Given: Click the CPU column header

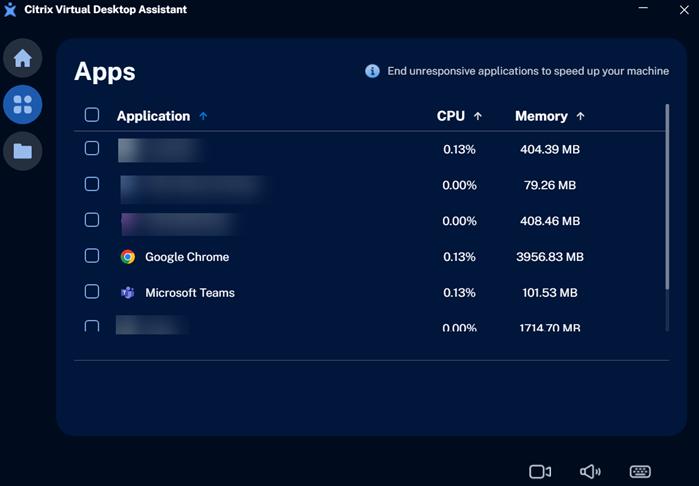Looking at the screenshot, I should 451,116.
